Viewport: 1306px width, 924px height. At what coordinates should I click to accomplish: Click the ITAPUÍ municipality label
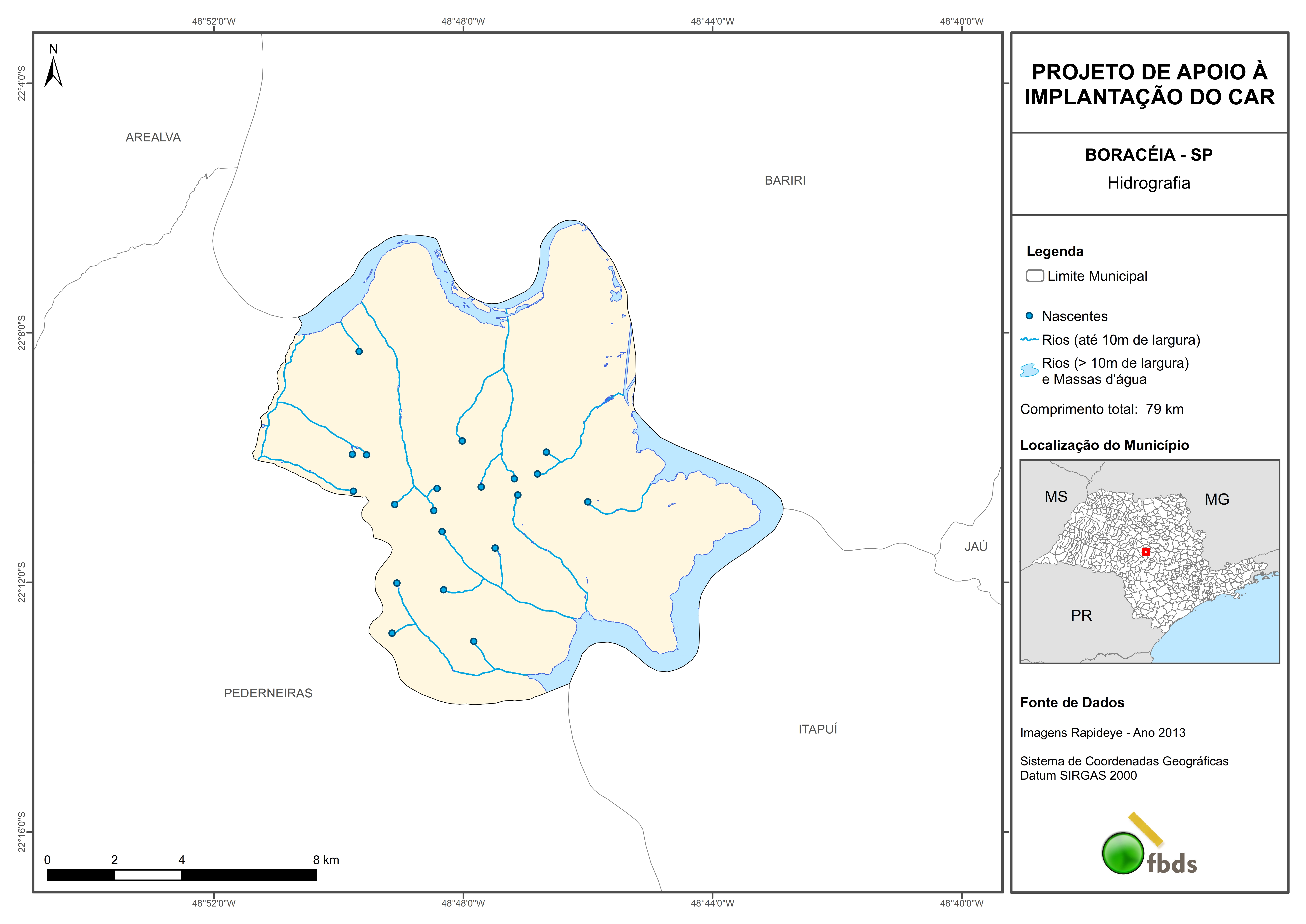(818, 729)
